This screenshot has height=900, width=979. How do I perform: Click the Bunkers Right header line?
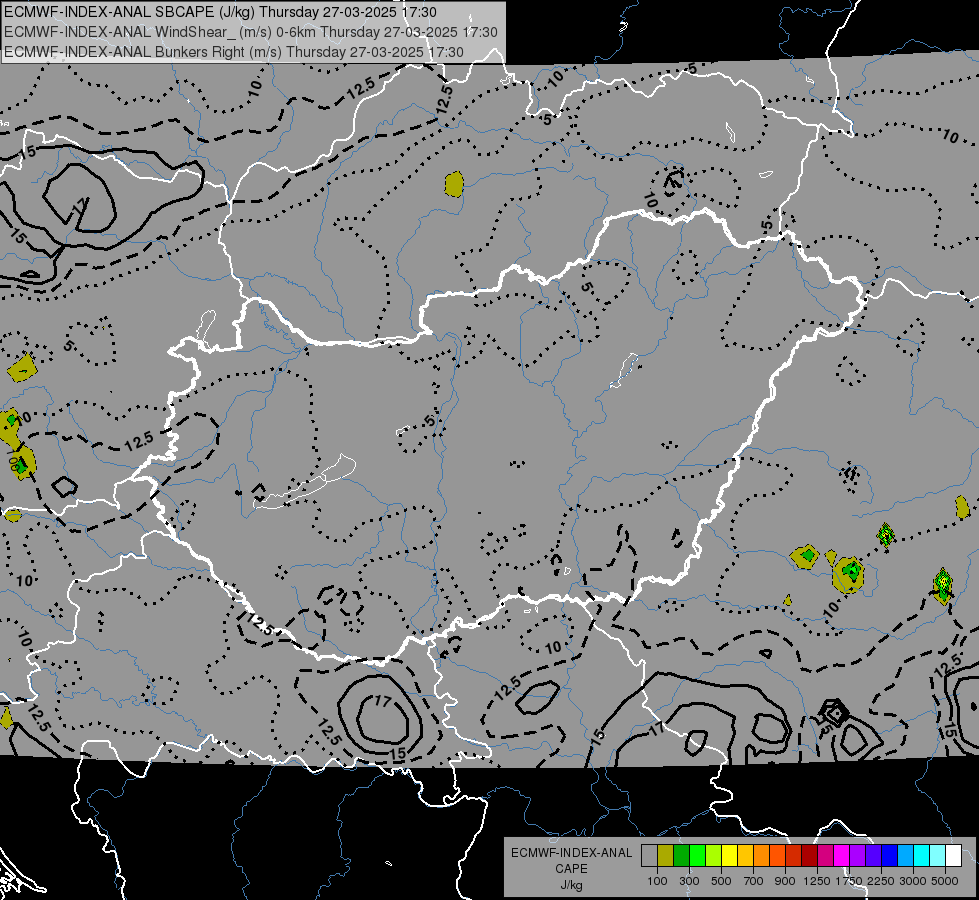pos(234,52)
